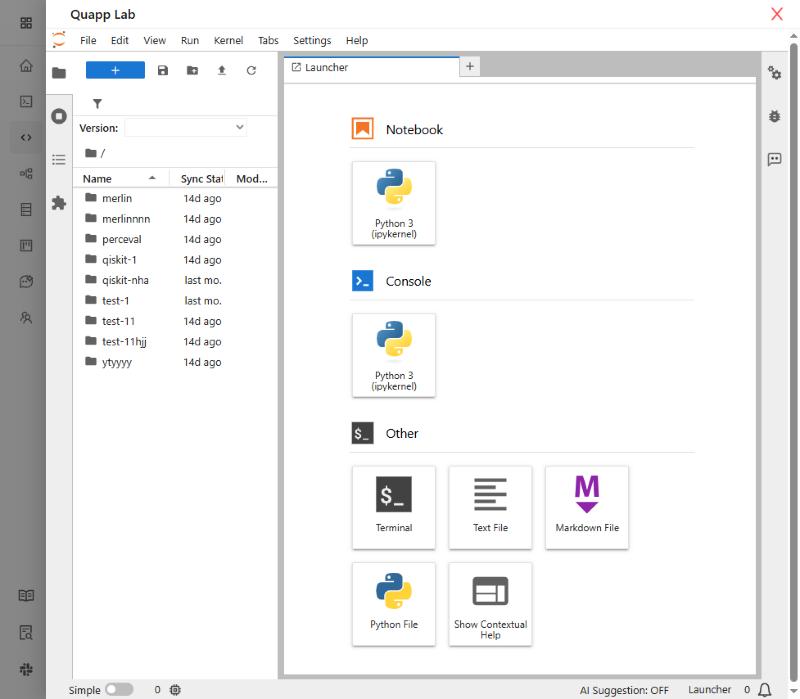Open the book documentation icon in left rail

point(26,595)
